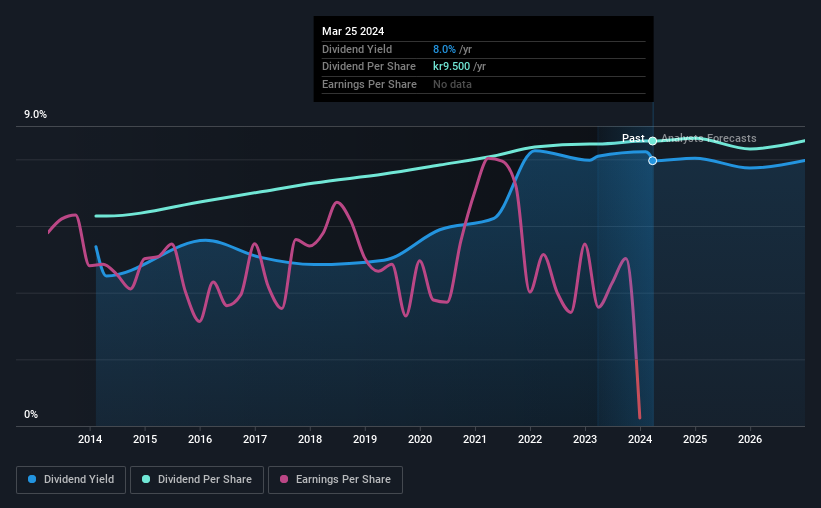
Task: Click the Past label on chart
Action: [x=633, y=138]
